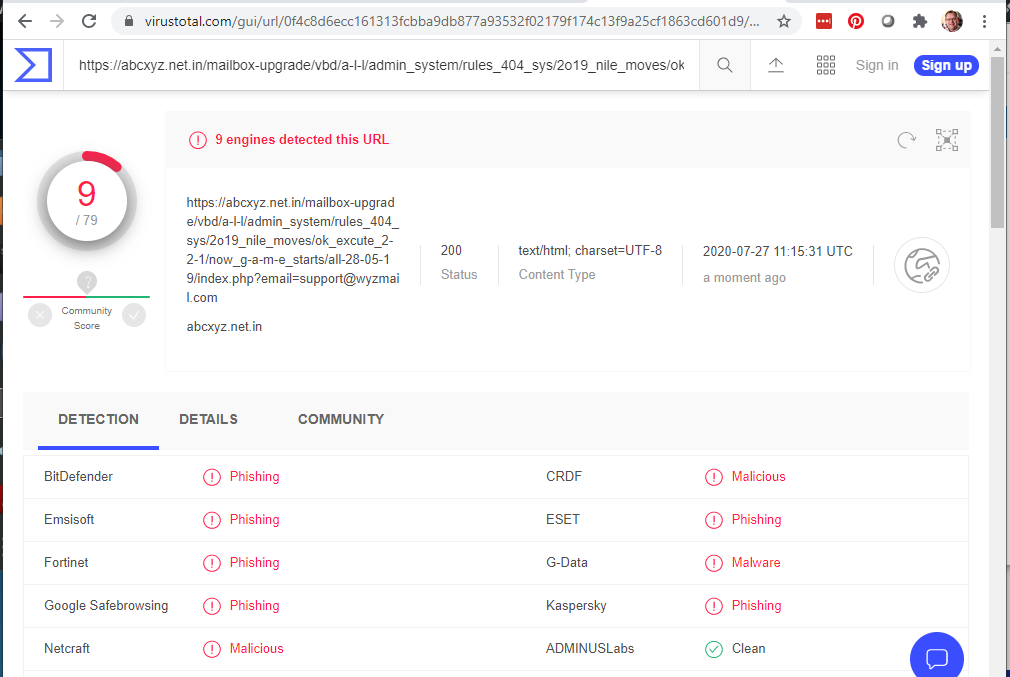
Task: Open the apps grid menu icon
Action: coord(826,65)
